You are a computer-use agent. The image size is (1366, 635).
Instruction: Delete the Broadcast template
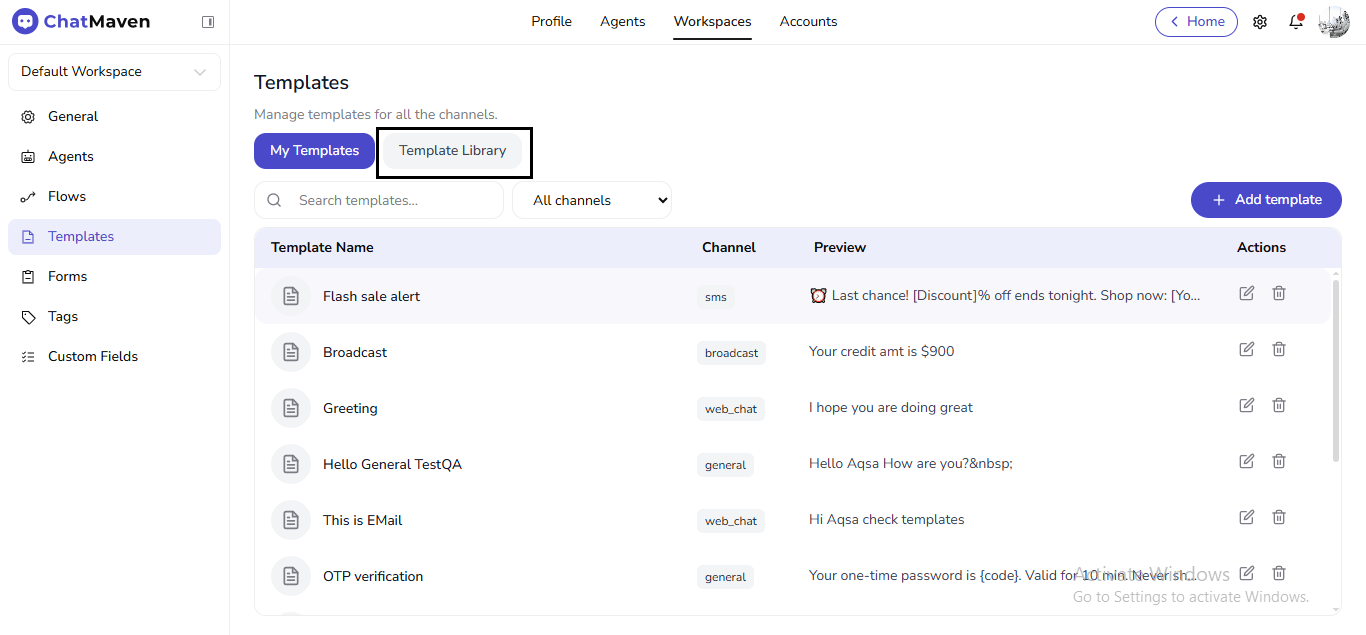pos(1279,349)
